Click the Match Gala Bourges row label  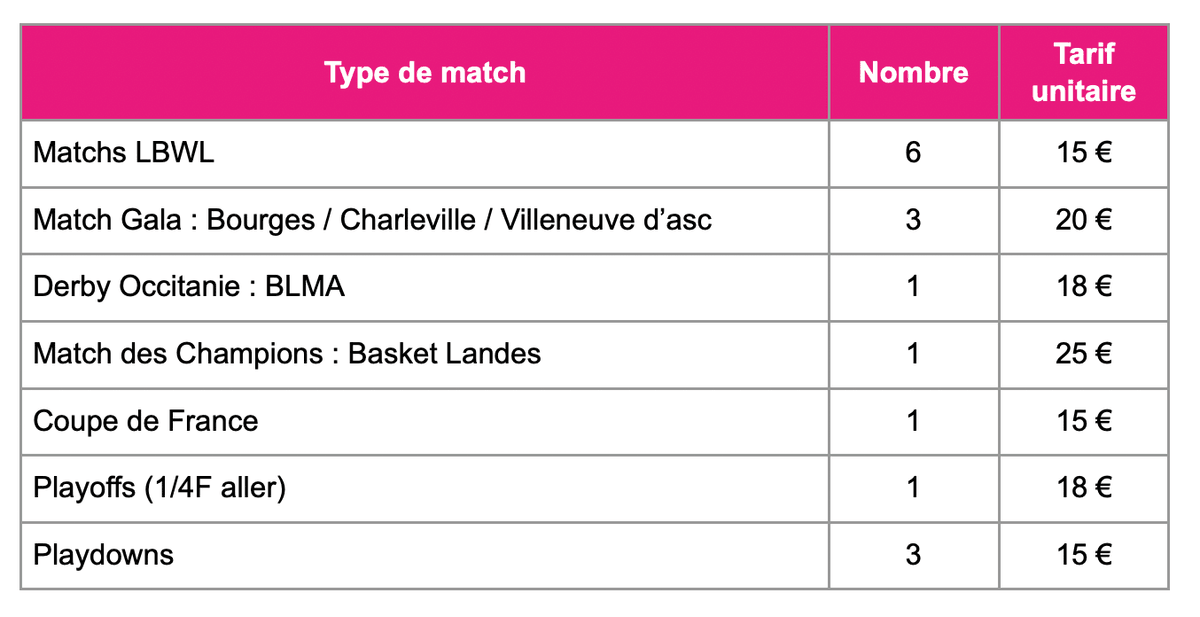pos(372,220)
